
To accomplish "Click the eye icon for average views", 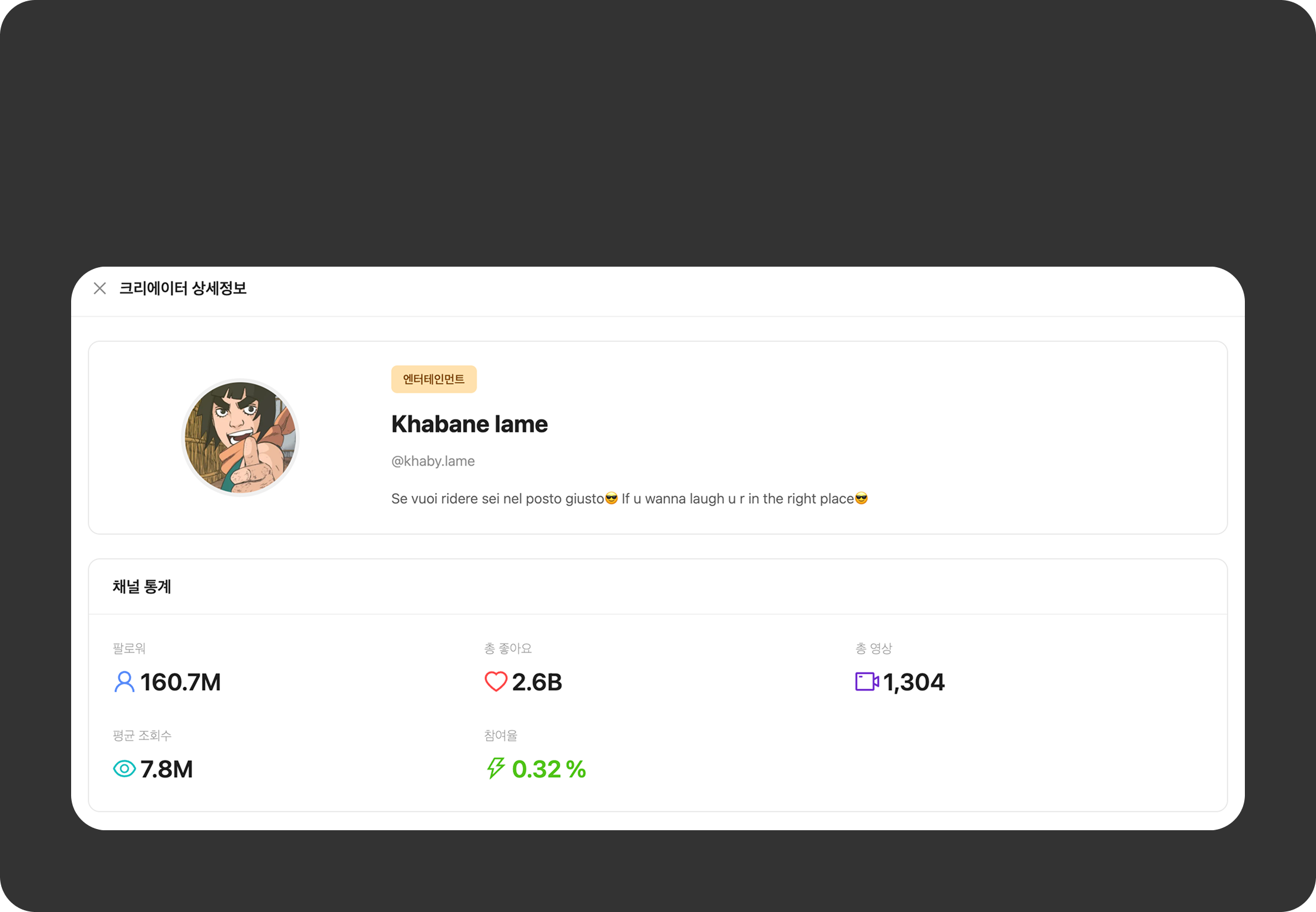I will click(124, 769).
